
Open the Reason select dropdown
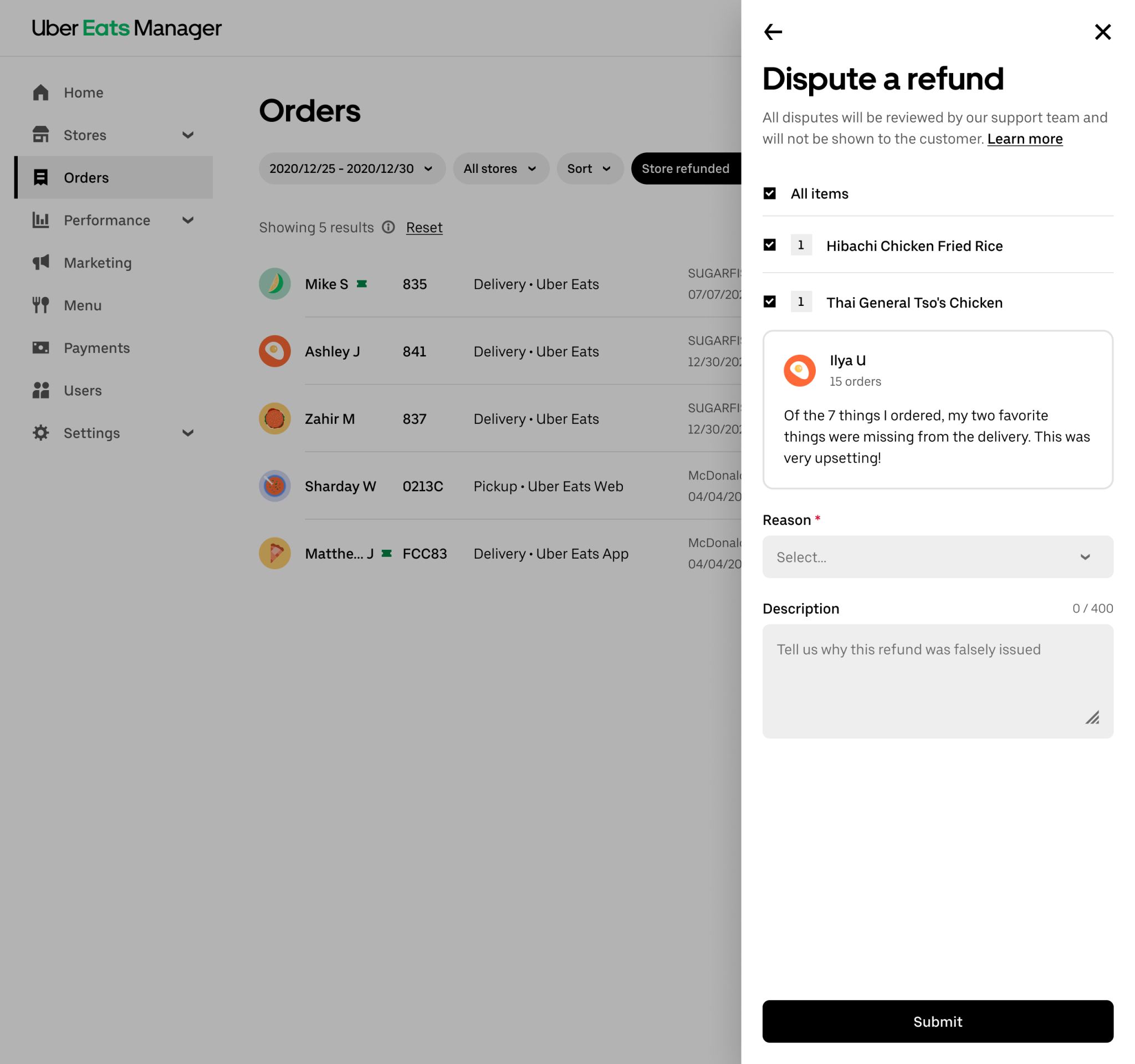point(938,556)
